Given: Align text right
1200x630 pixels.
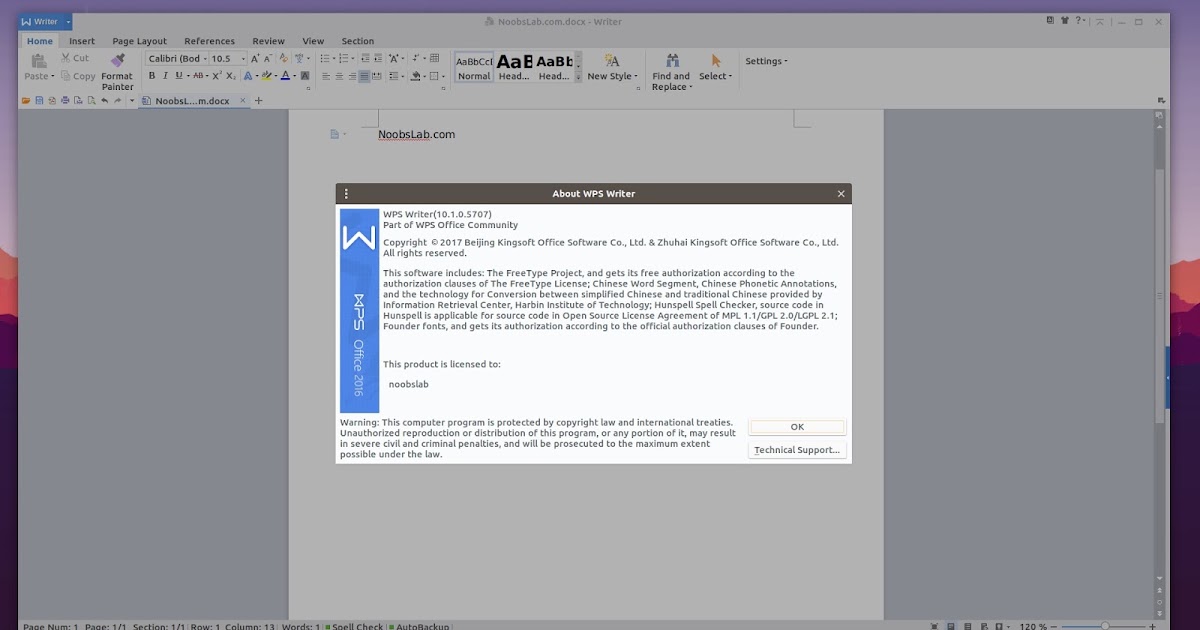Looking at the screenshot, I should tap(352, 76).
